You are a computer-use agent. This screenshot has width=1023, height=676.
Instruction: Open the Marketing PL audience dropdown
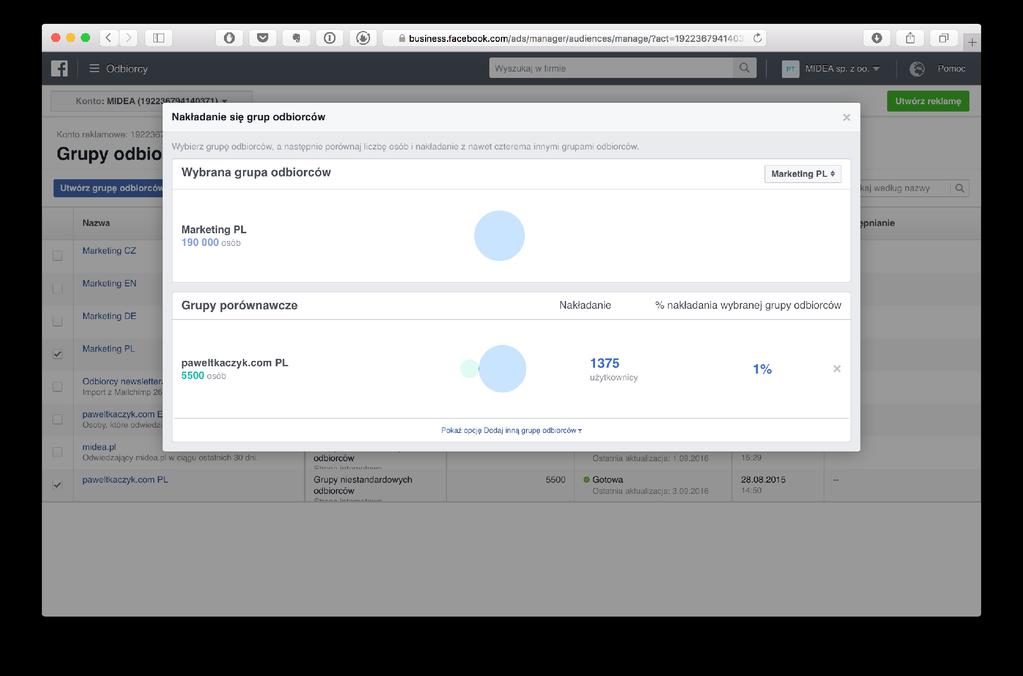802,174
